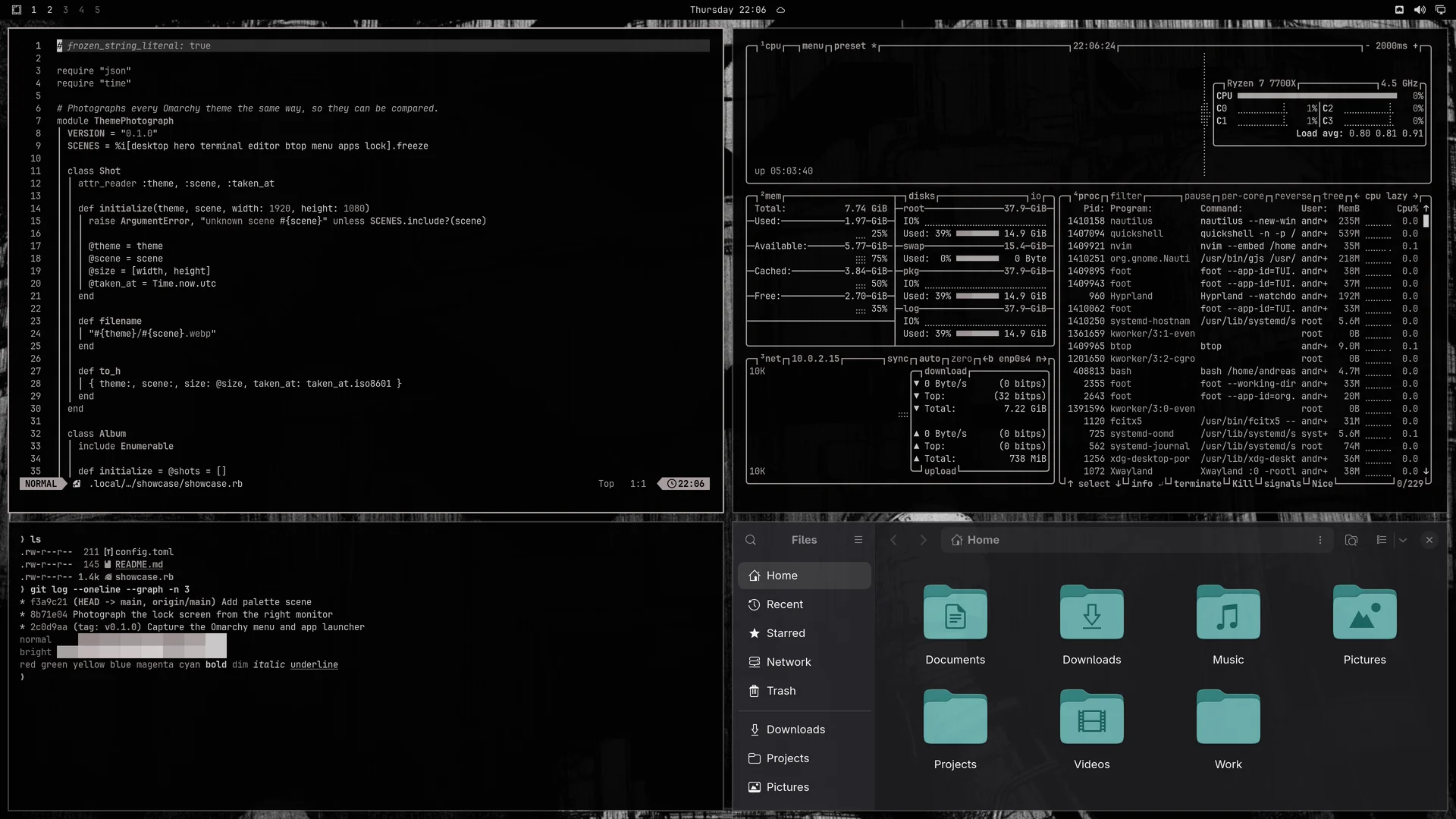Switch to workspace 5 in the top bar
Screen dimensions: 1456x819
(x=97, y=10)
